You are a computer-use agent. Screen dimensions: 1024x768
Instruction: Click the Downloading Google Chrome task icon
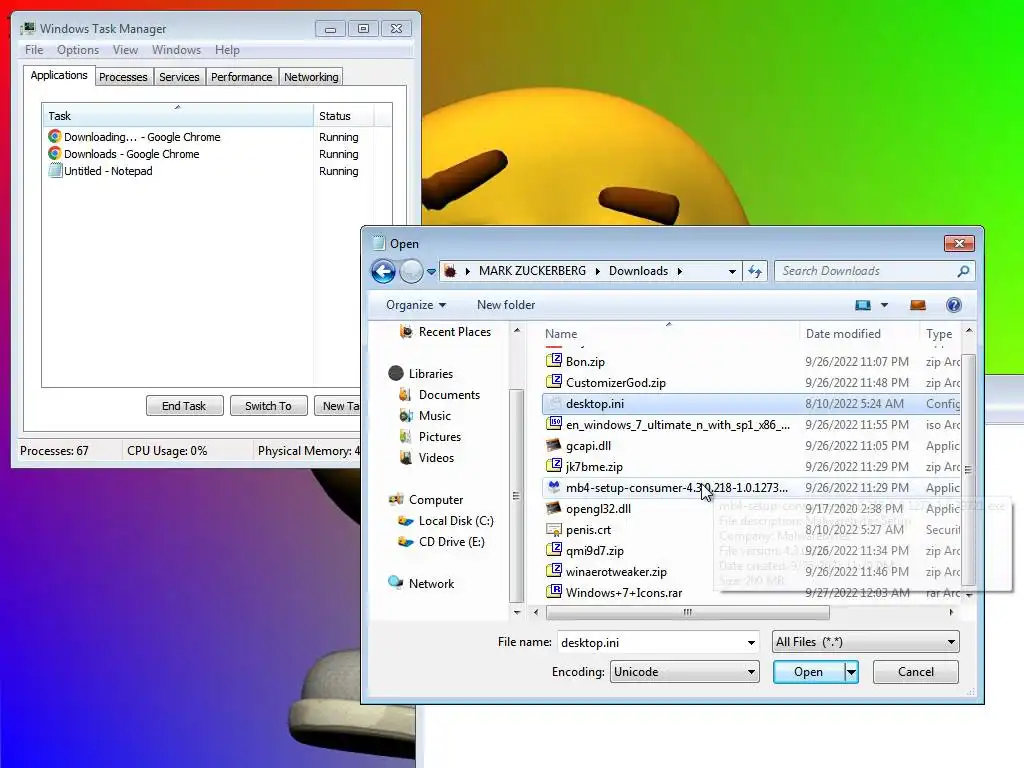(x=55, y=136)
